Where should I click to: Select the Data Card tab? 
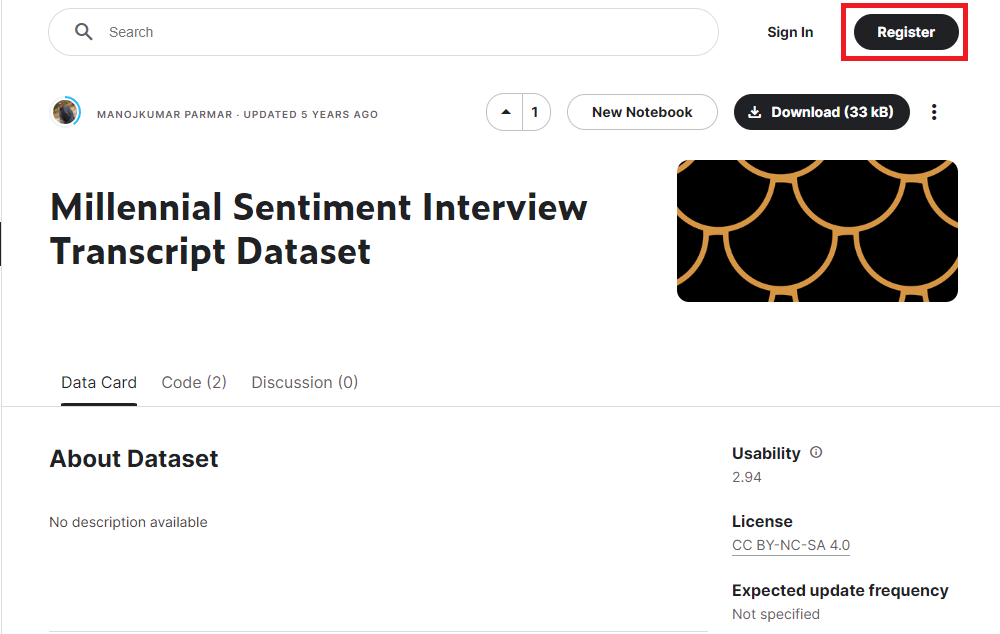click(99, 382)
